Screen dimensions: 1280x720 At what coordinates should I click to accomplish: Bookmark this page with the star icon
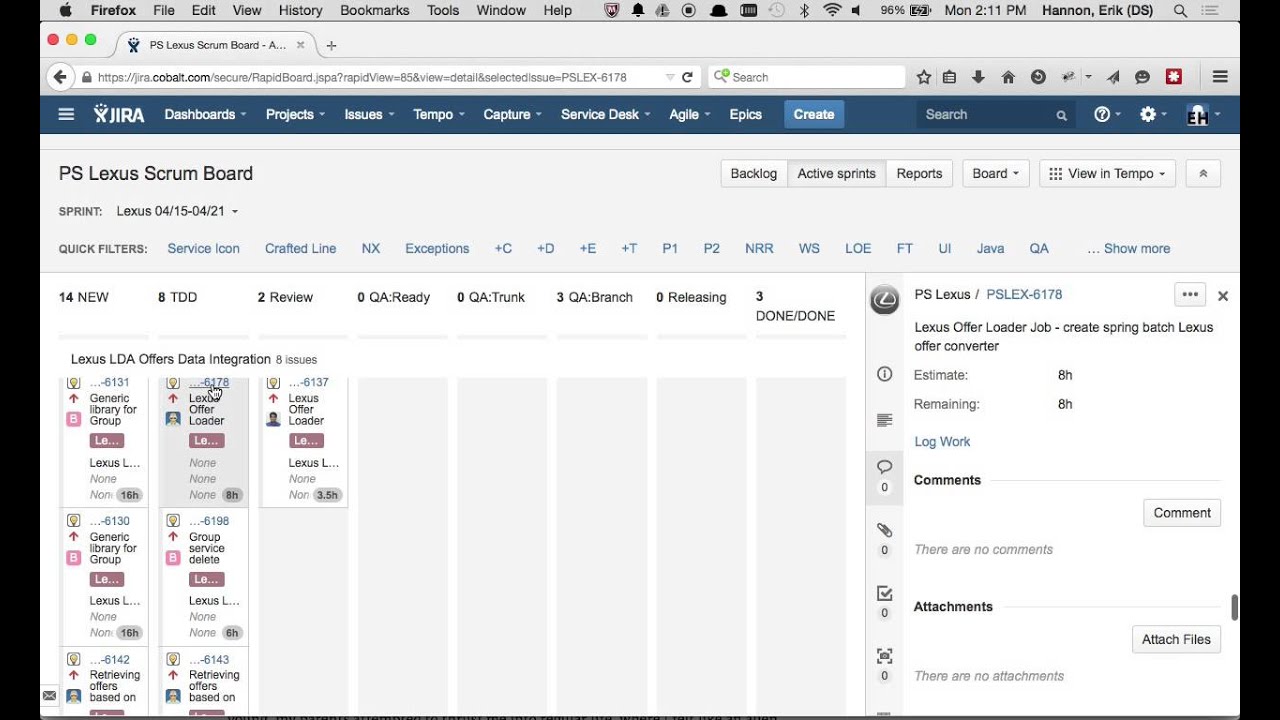click(x=924, y=77)
